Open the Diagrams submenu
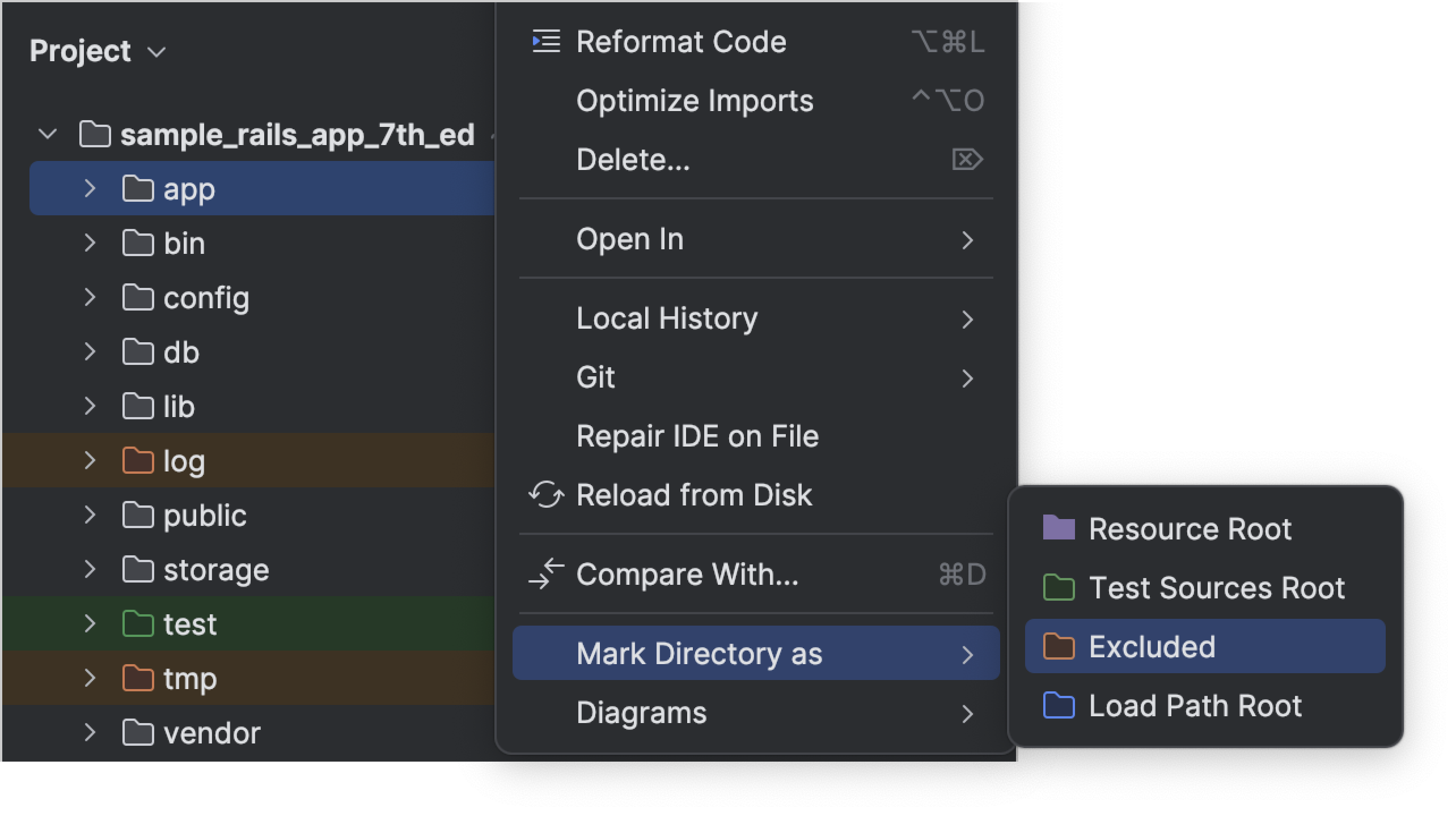The height and width of the screenshot is (816, 1456). (641, 713)
